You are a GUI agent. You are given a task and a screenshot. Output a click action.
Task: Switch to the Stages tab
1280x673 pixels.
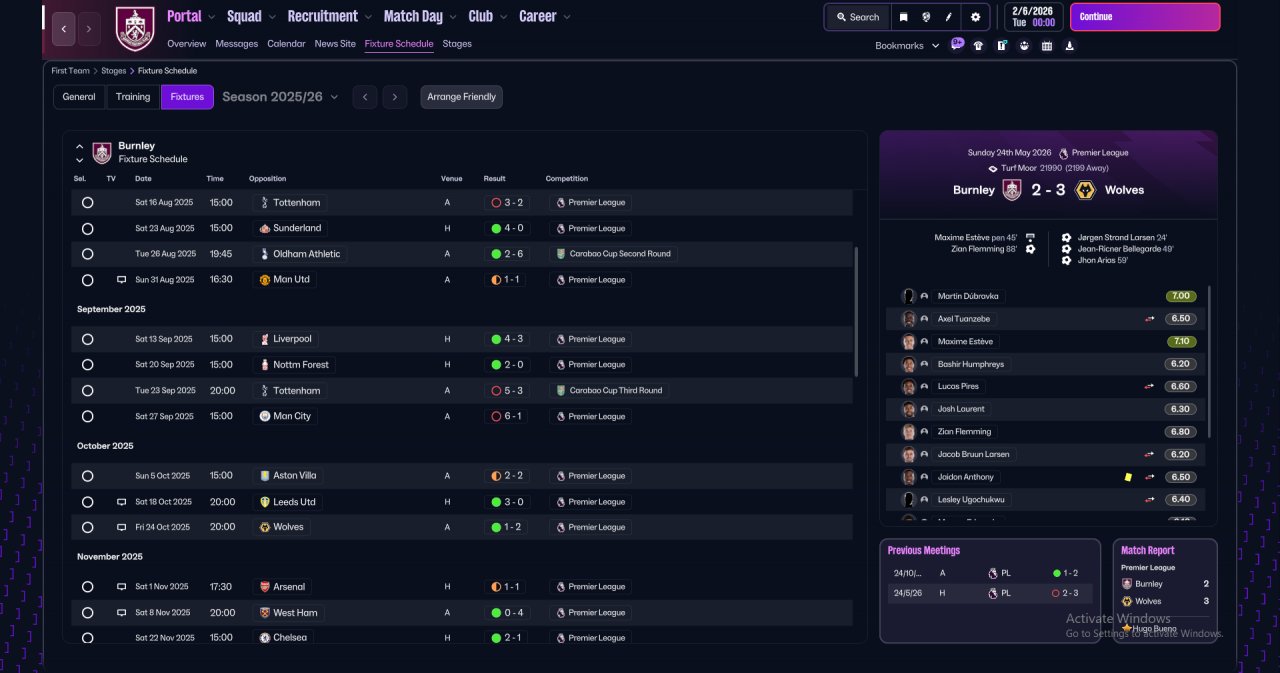(x=457, y=44)
